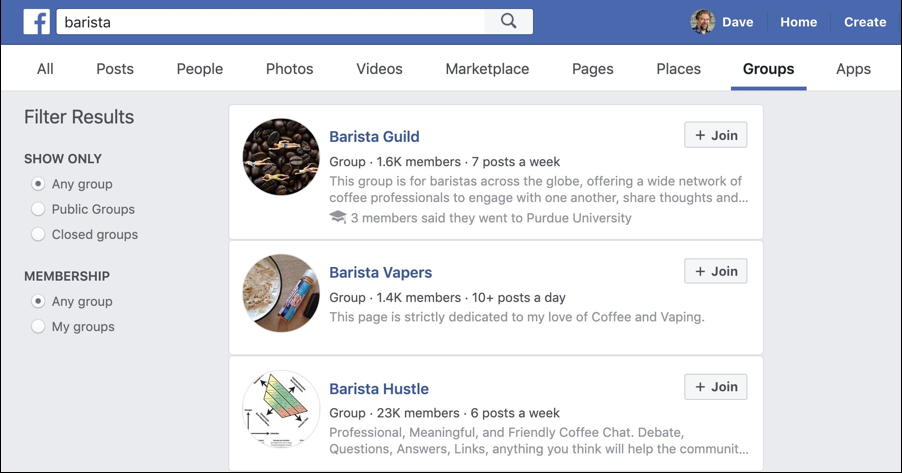Open the Barista Vapers title link
Screen dimensions: 902x473
point(380,273)
